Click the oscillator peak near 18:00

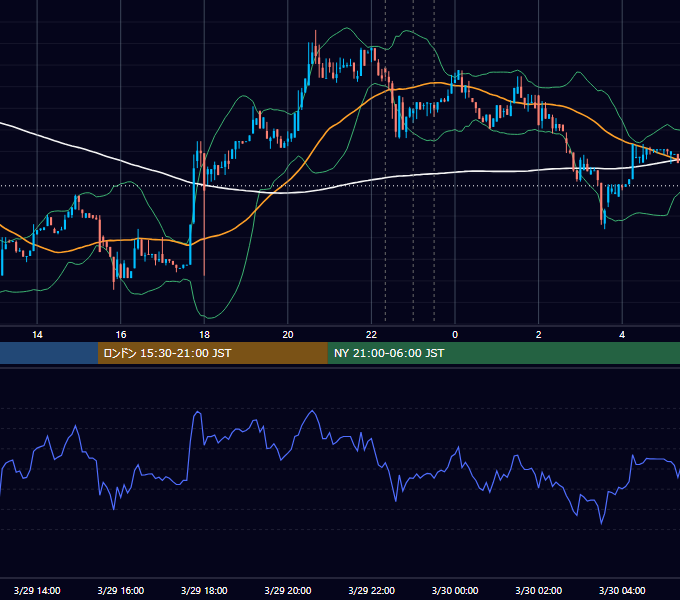(x=197, y=412)
